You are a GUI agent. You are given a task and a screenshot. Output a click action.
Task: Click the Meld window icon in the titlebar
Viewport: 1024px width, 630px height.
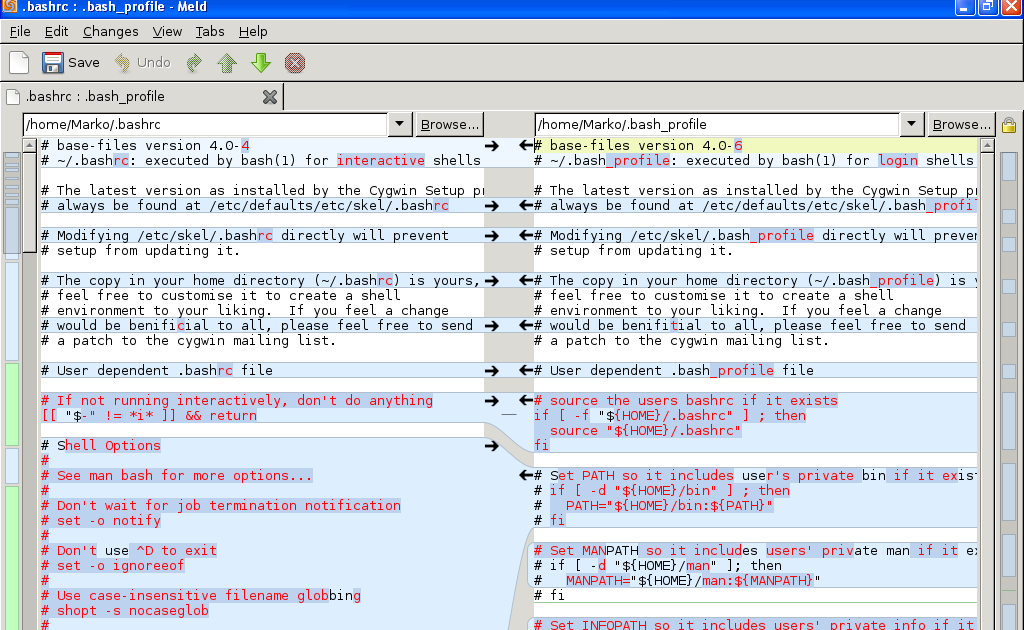point(10,7)
